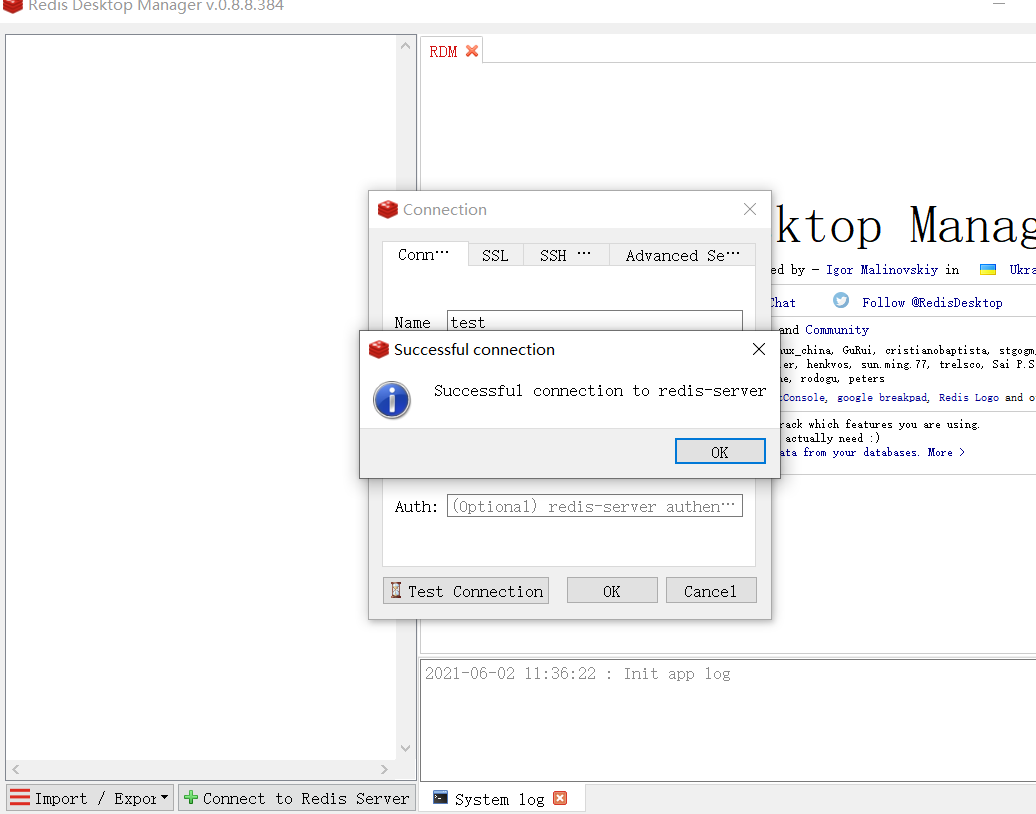Image resolution: width=1036 pixels, height=814 pixels.
Task: Open the Igor Malinovskiy link
Action: click(x=882, y=270)
